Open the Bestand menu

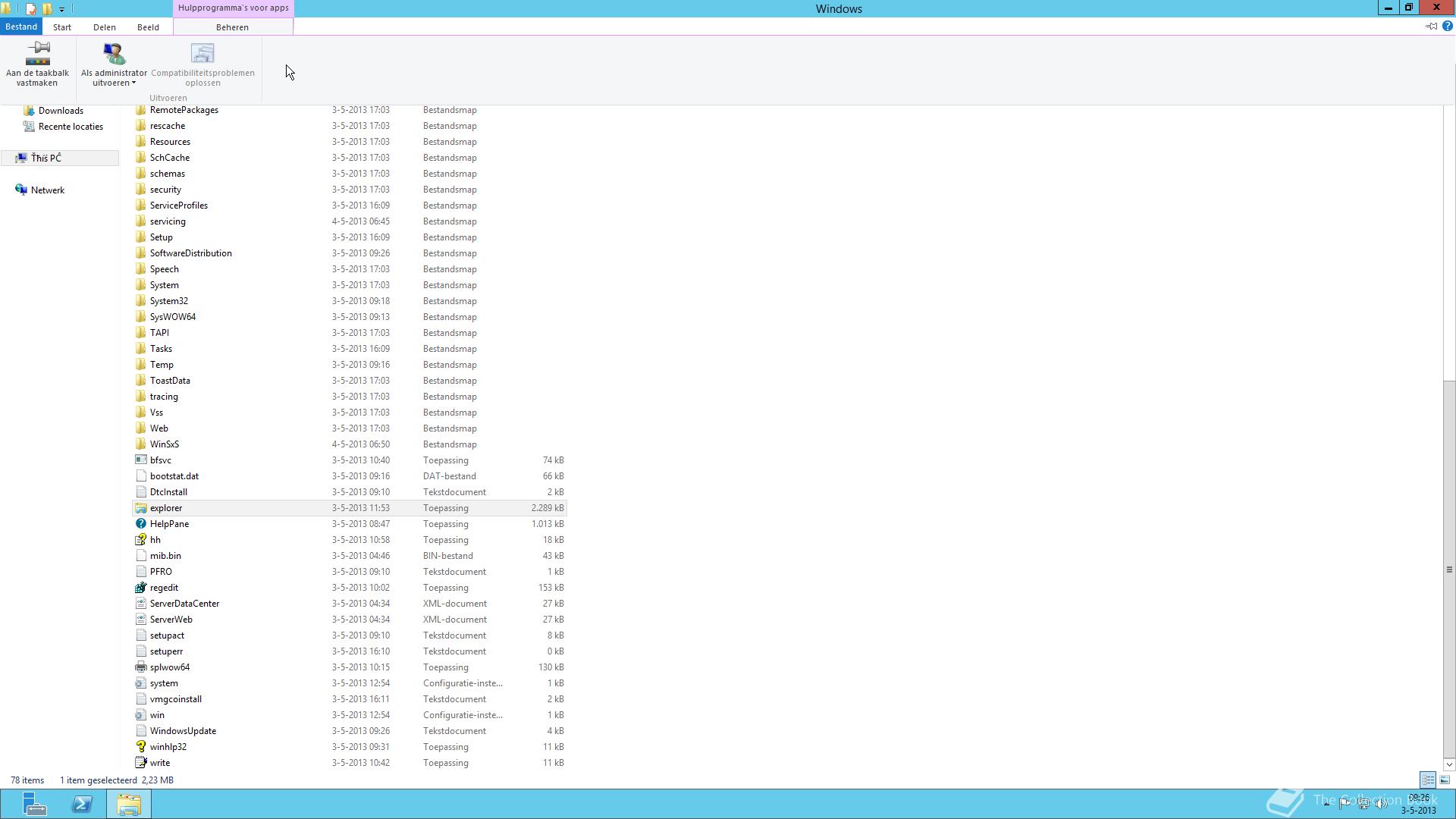tap(21, 27)
